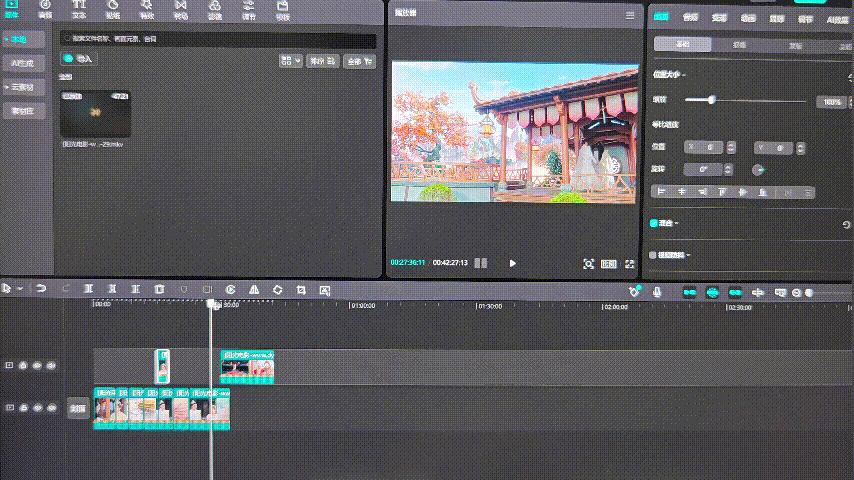854x480 pixels.
Task: Click the mirror flip icon
Action: coord(254,289)
